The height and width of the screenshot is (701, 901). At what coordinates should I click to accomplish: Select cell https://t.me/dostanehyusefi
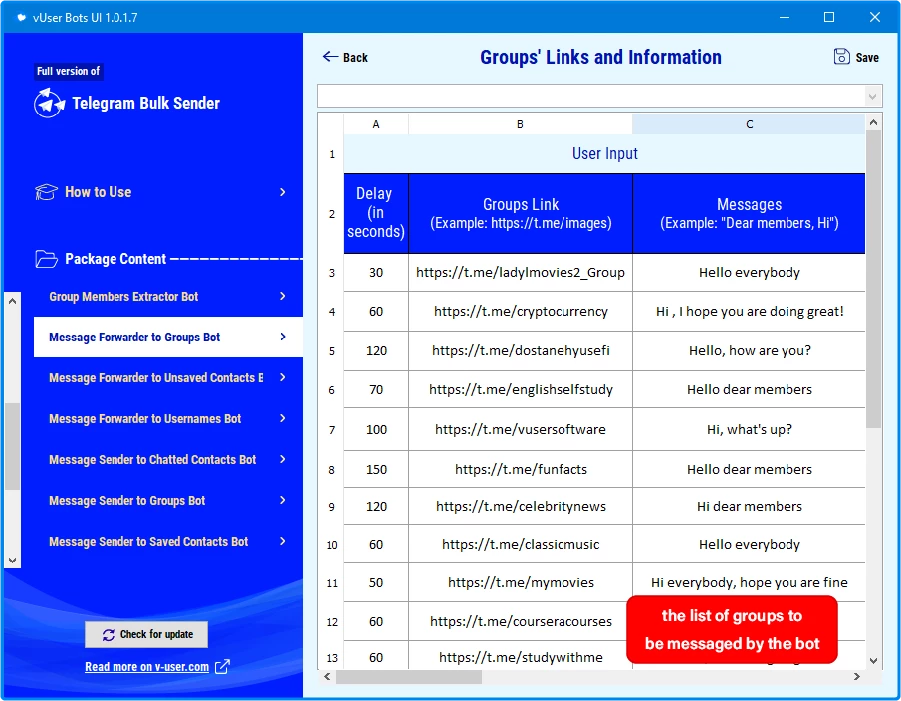pos(521,350)
